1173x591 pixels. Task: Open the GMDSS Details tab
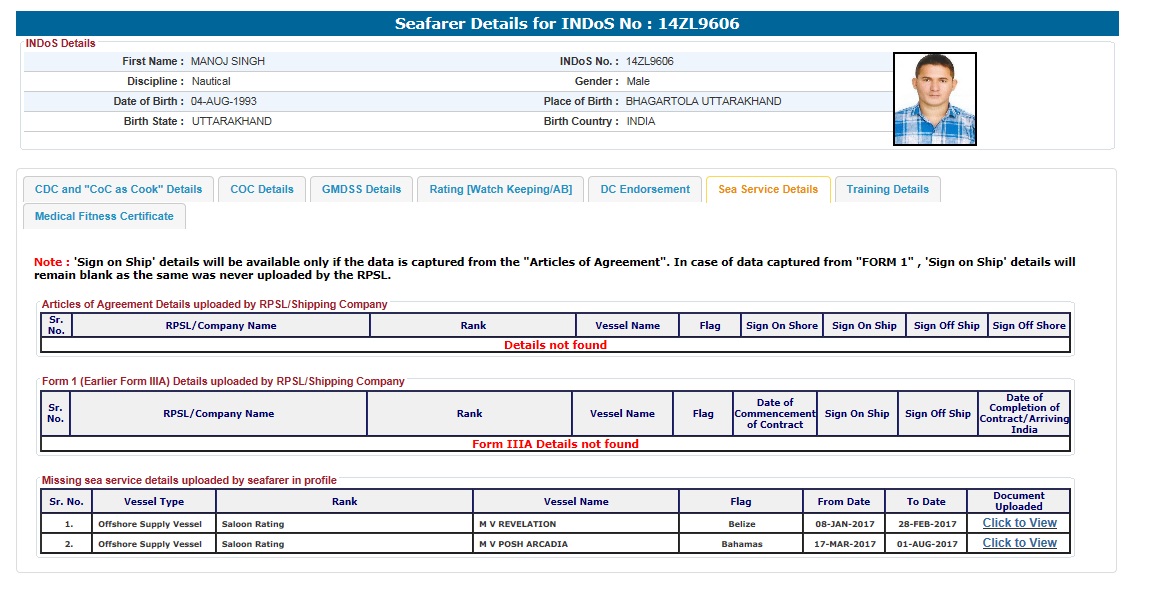click(x=361, y=189)
